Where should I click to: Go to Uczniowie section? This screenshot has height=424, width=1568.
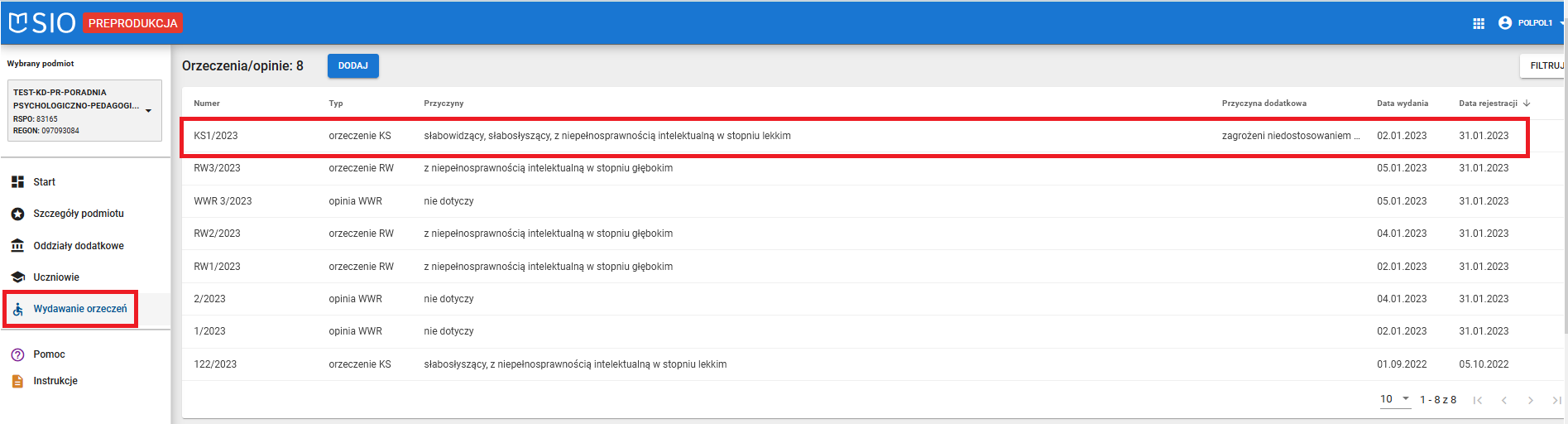coord(56,277)
